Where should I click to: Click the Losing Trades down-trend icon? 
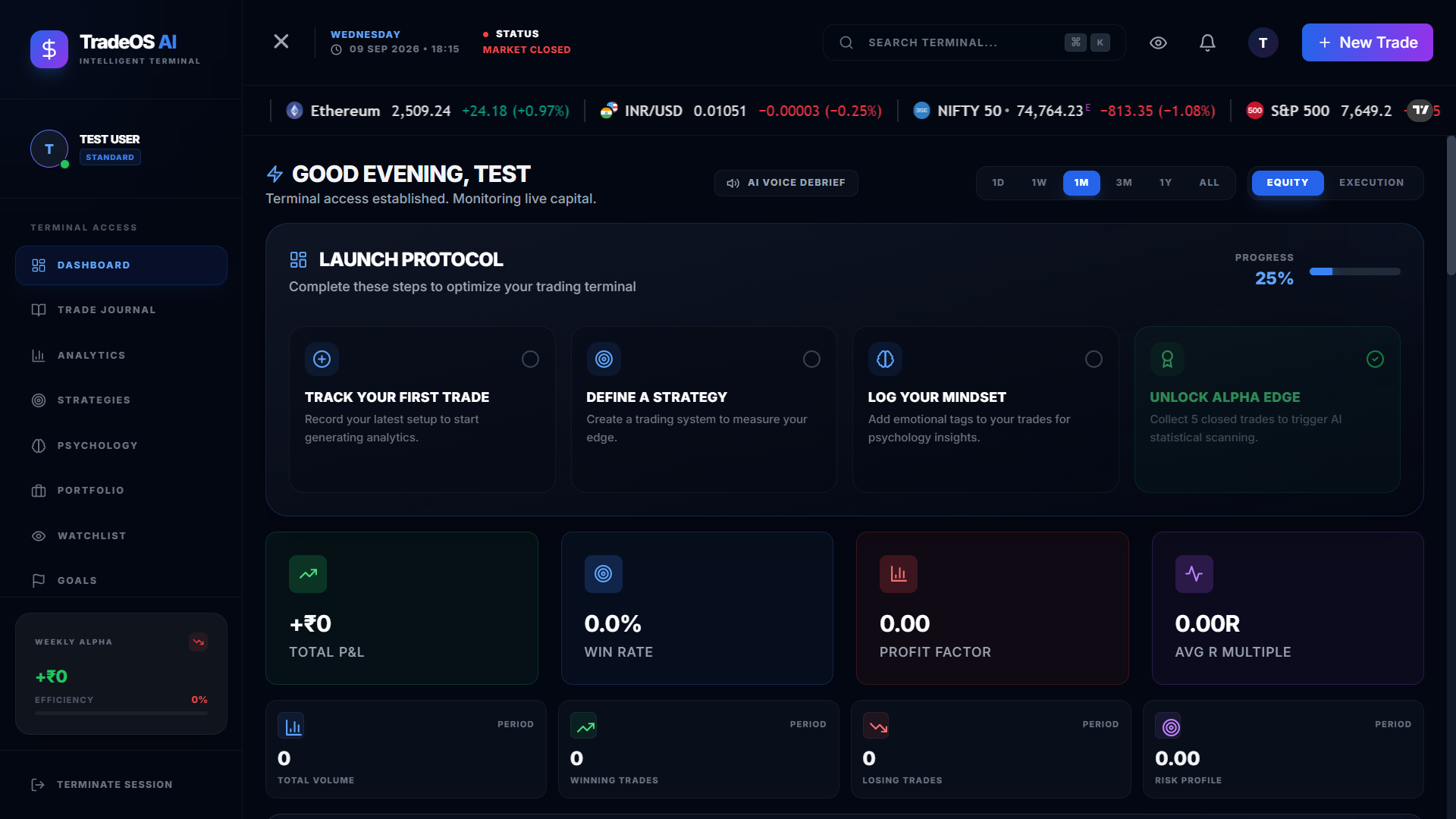tap(877, 726)
